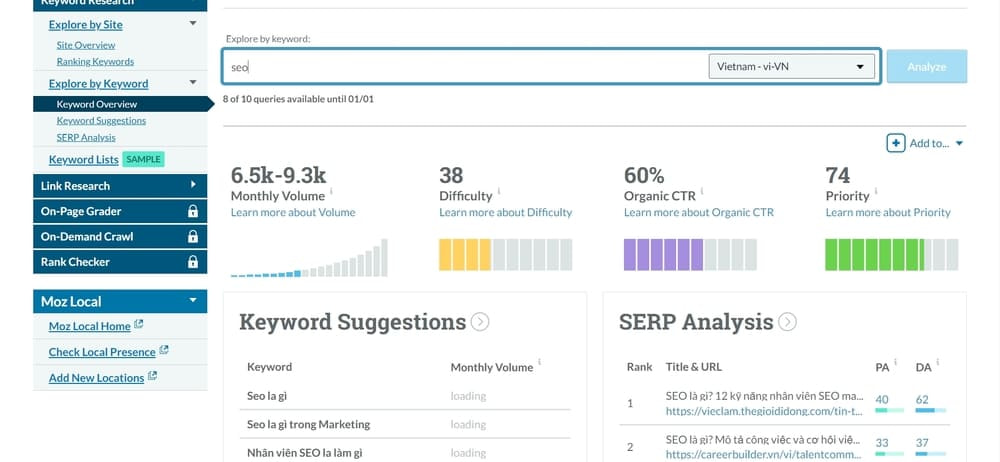Open Learn more about Volume link

[293, 212]
